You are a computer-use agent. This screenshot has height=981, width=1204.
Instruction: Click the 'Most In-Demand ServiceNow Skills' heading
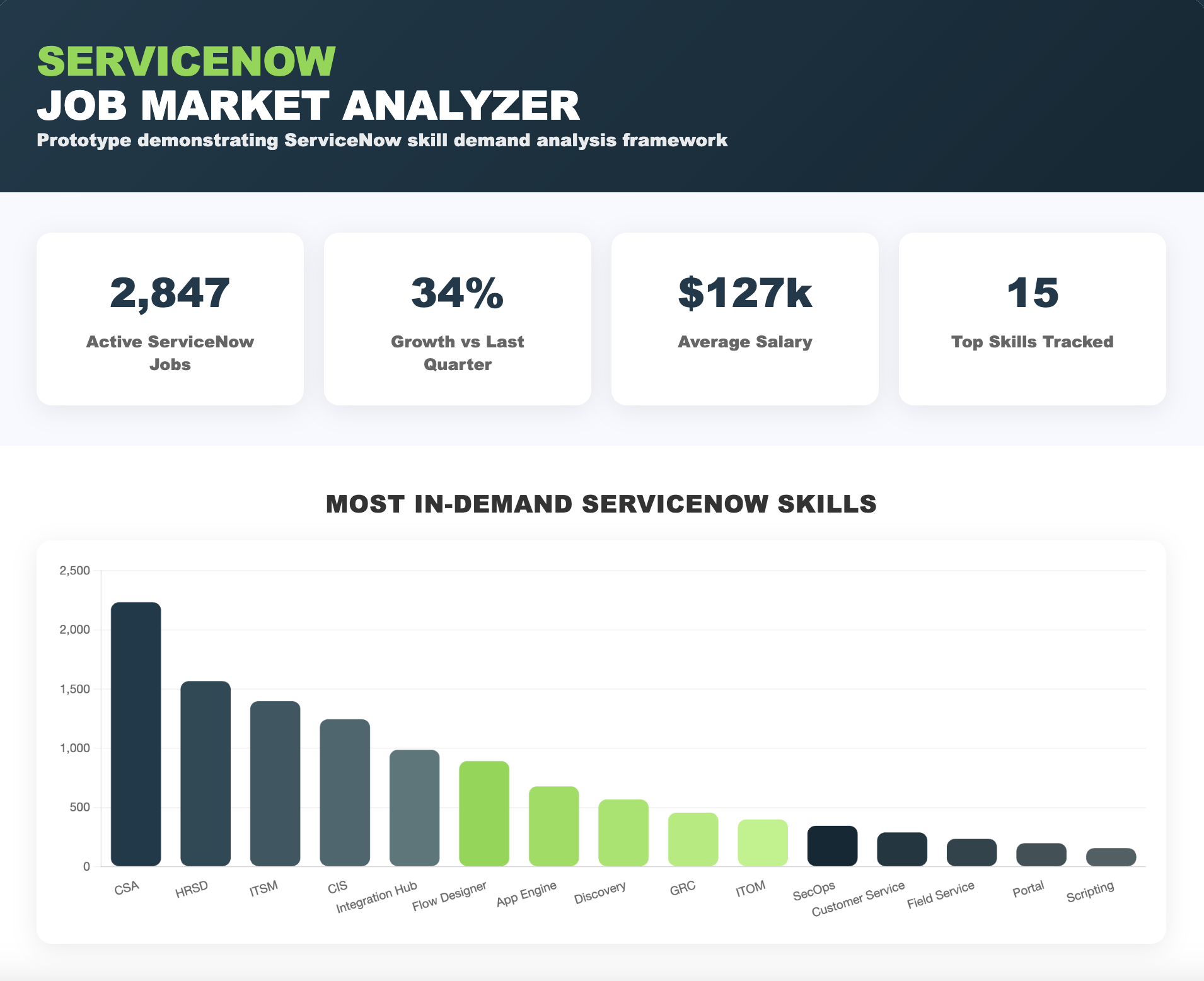click(x=601, y=504)
